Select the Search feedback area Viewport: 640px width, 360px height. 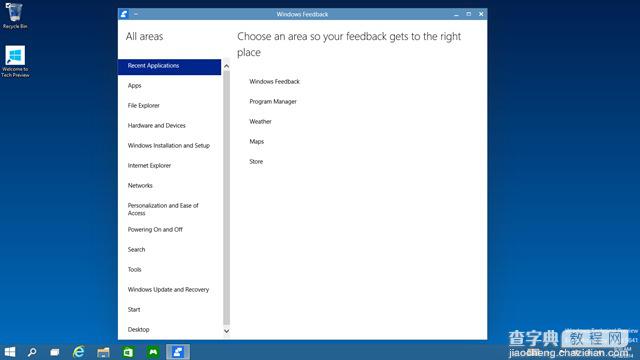click(136, 250)
